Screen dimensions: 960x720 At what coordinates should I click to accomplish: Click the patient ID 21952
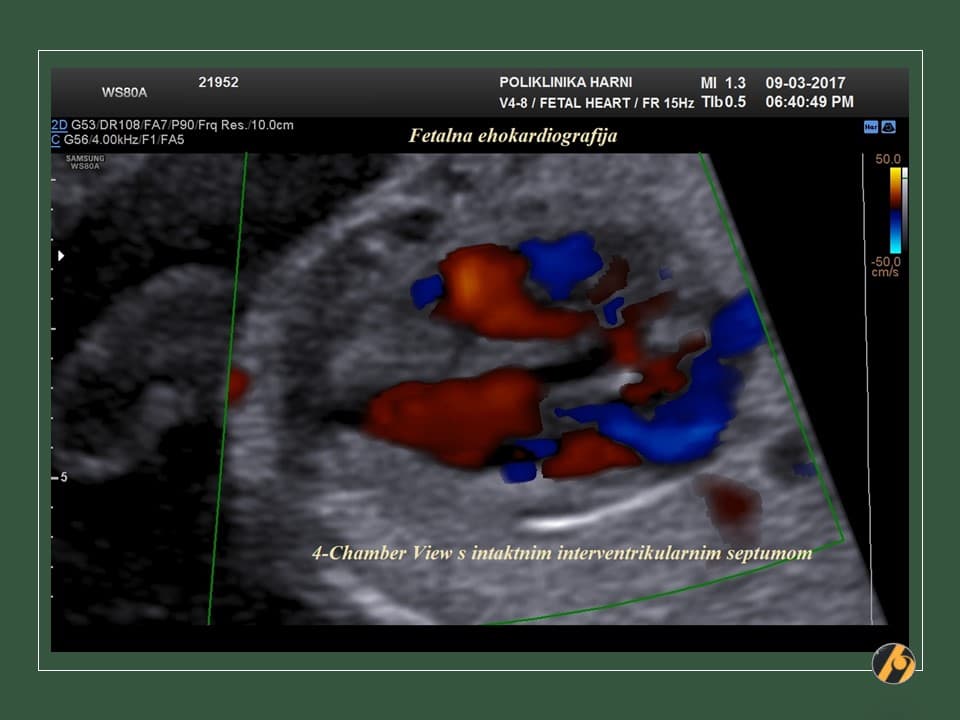218,83
